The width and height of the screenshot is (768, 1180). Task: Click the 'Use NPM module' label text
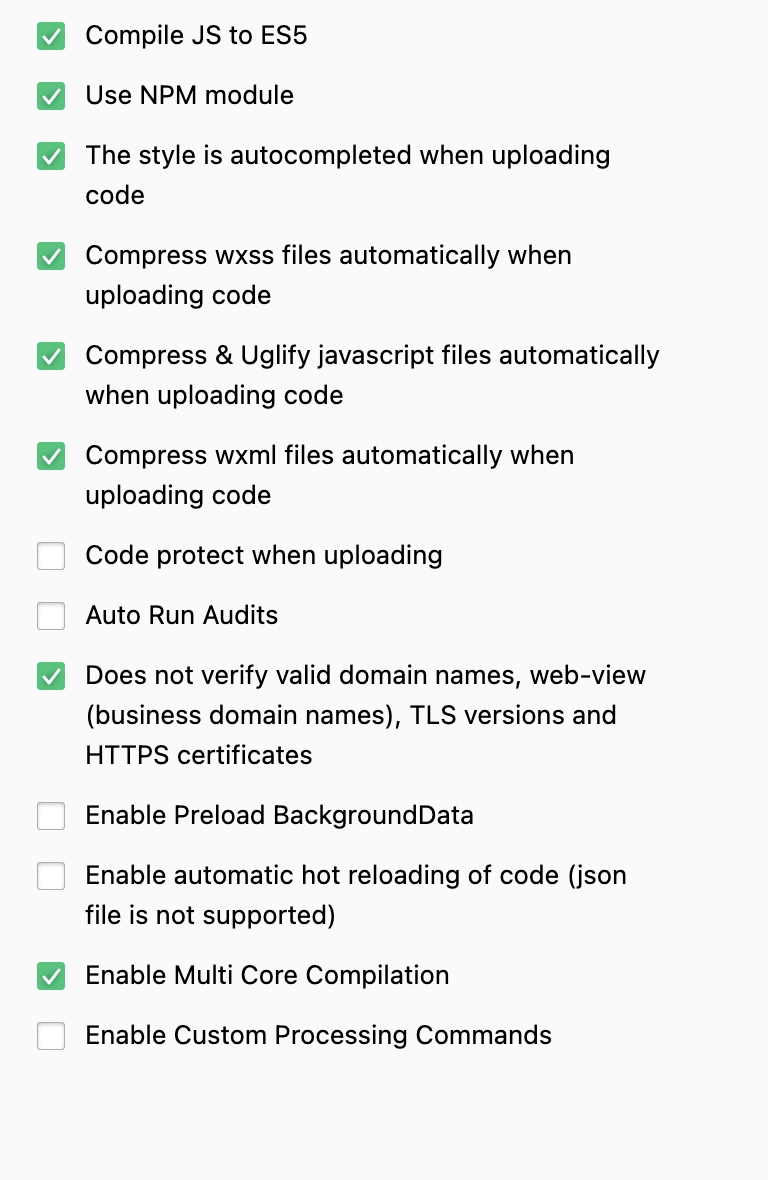coord(189,96)
